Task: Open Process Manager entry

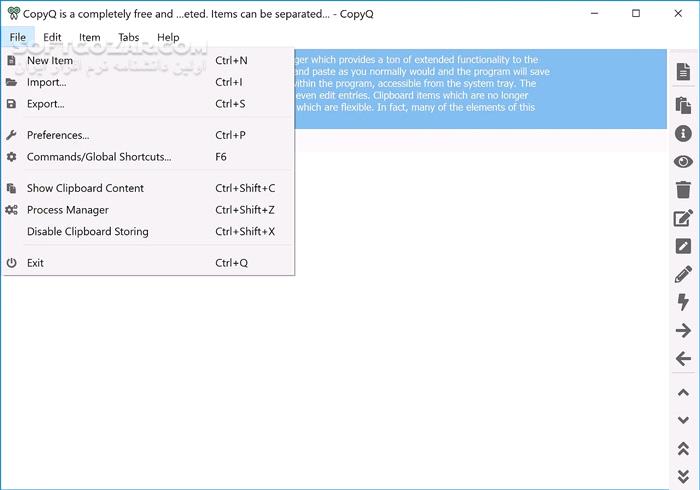Action: 148,210
